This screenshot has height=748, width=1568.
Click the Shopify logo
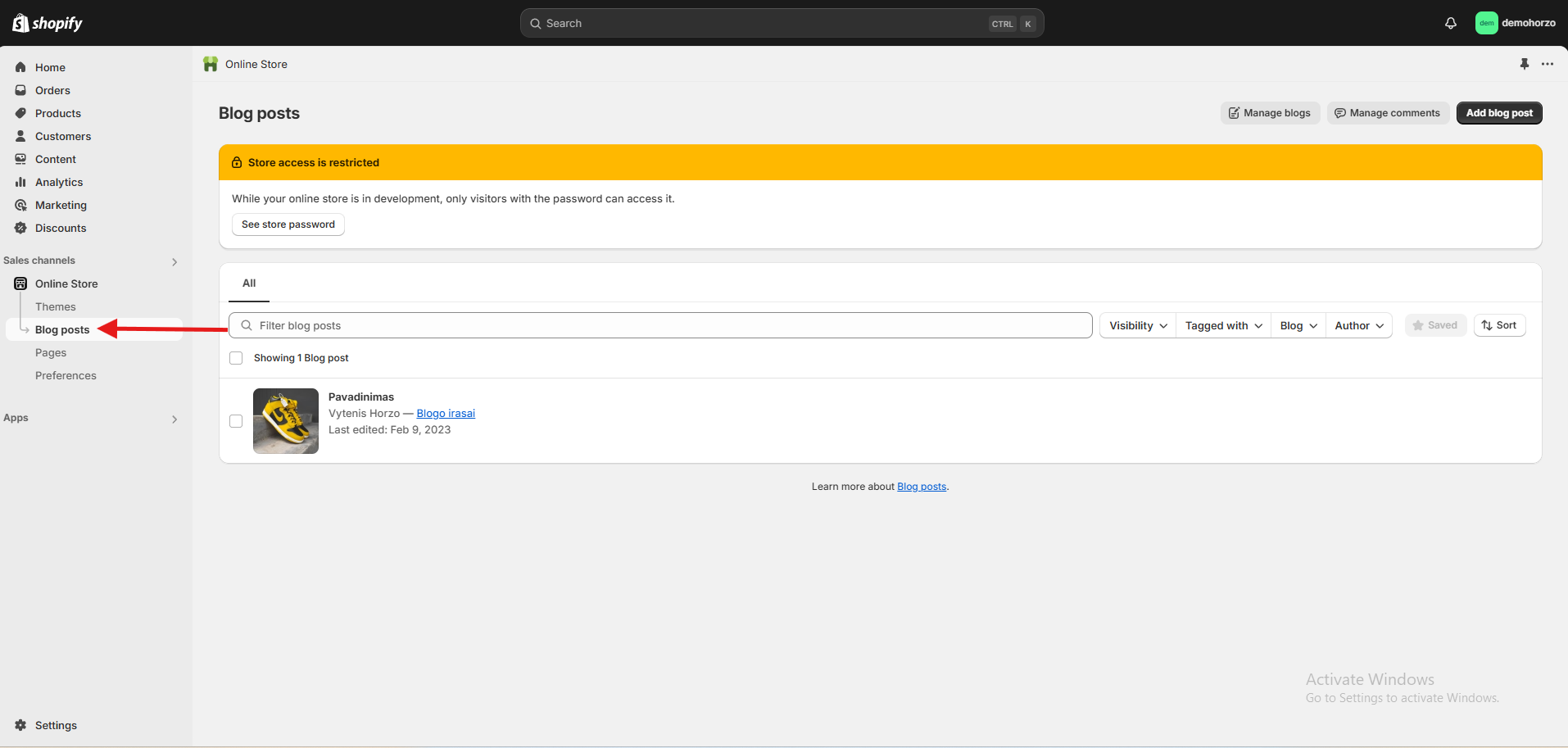48,23
